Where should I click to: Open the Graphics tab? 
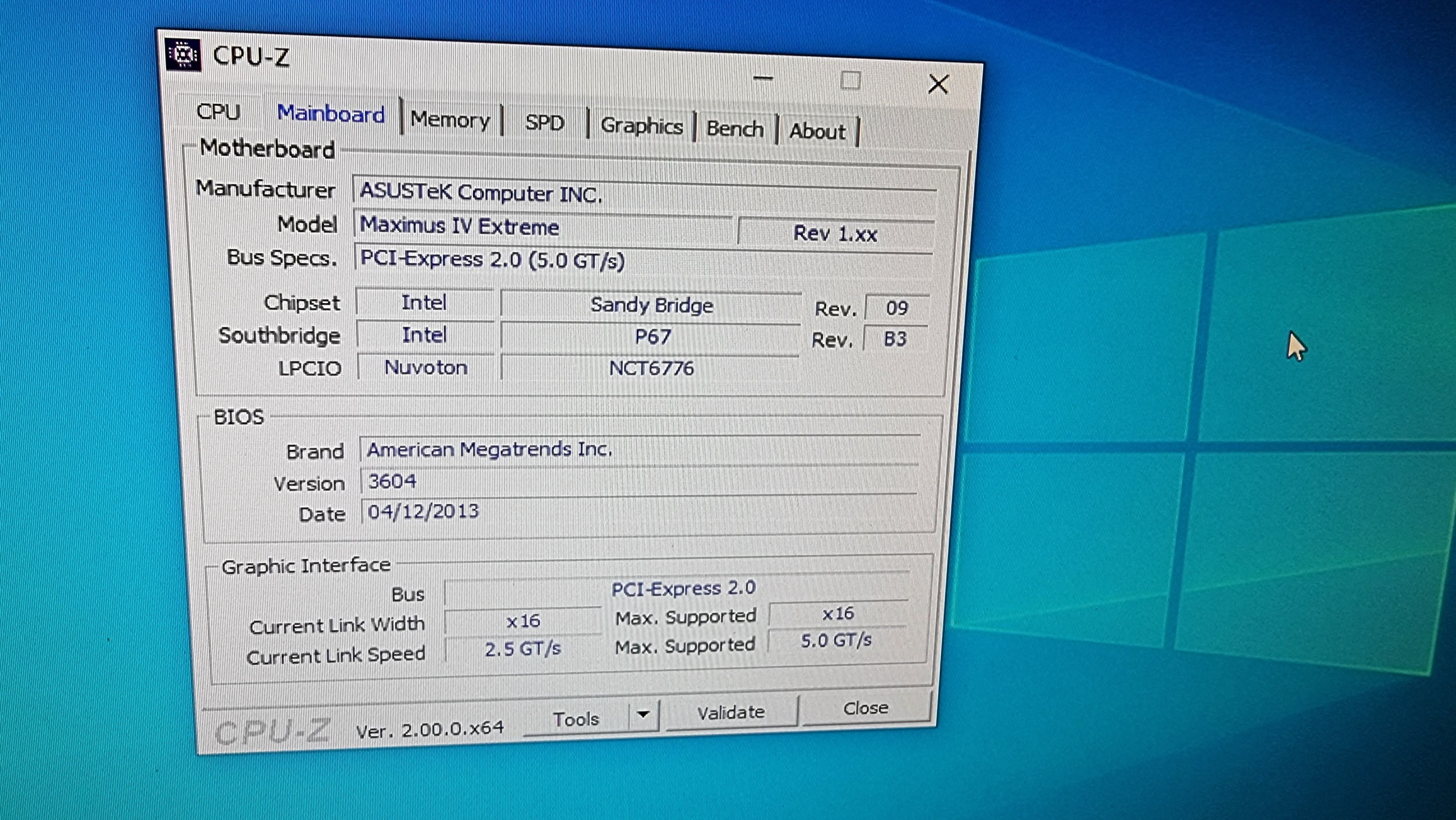tap(641, 126)
